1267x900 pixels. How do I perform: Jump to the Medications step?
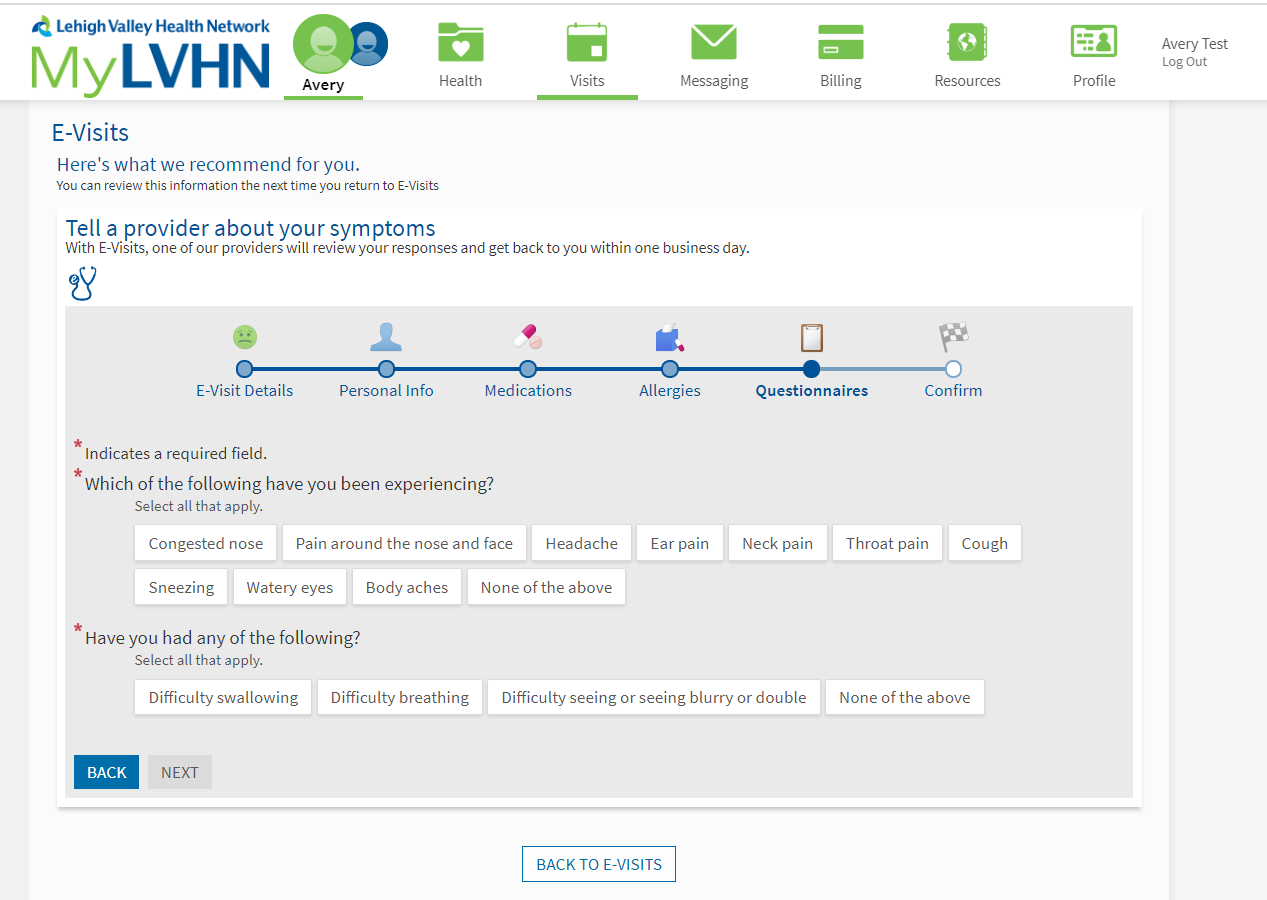528,369
